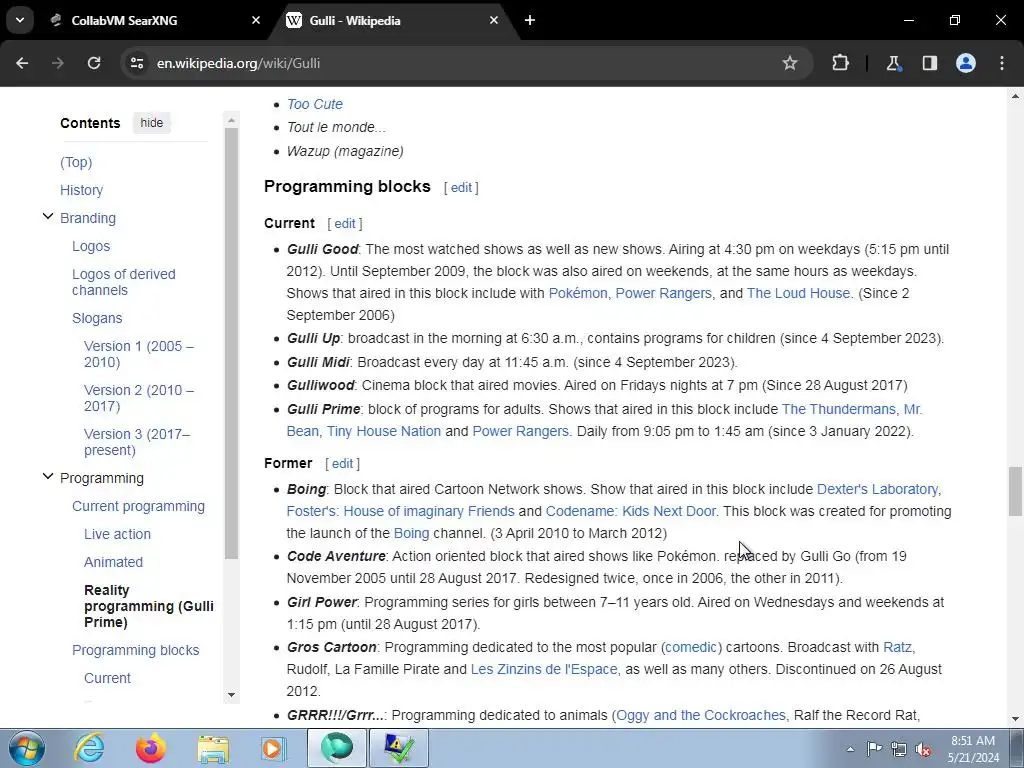This screenshot has width=1024, height=768.
Task: Open the muted volume tray icon
Action: pyautogui.click(x=923, y=749)
